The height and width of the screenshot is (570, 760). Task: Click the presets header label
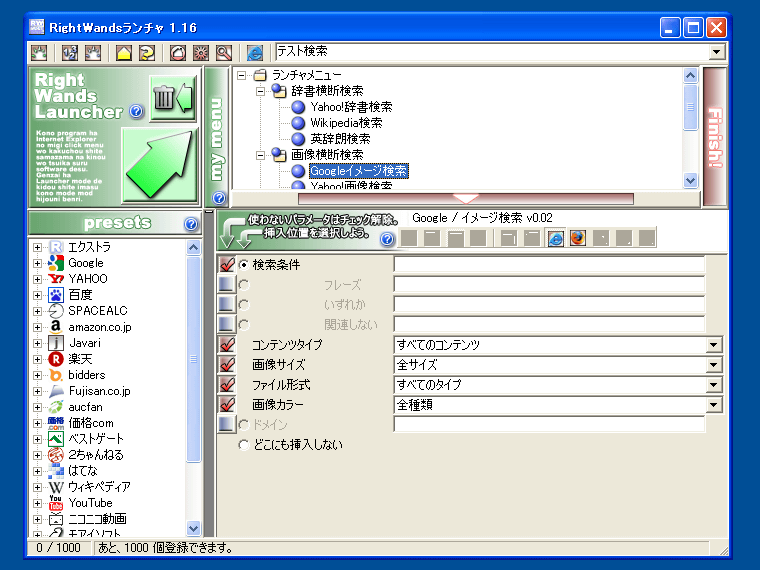tap(117, 222)
